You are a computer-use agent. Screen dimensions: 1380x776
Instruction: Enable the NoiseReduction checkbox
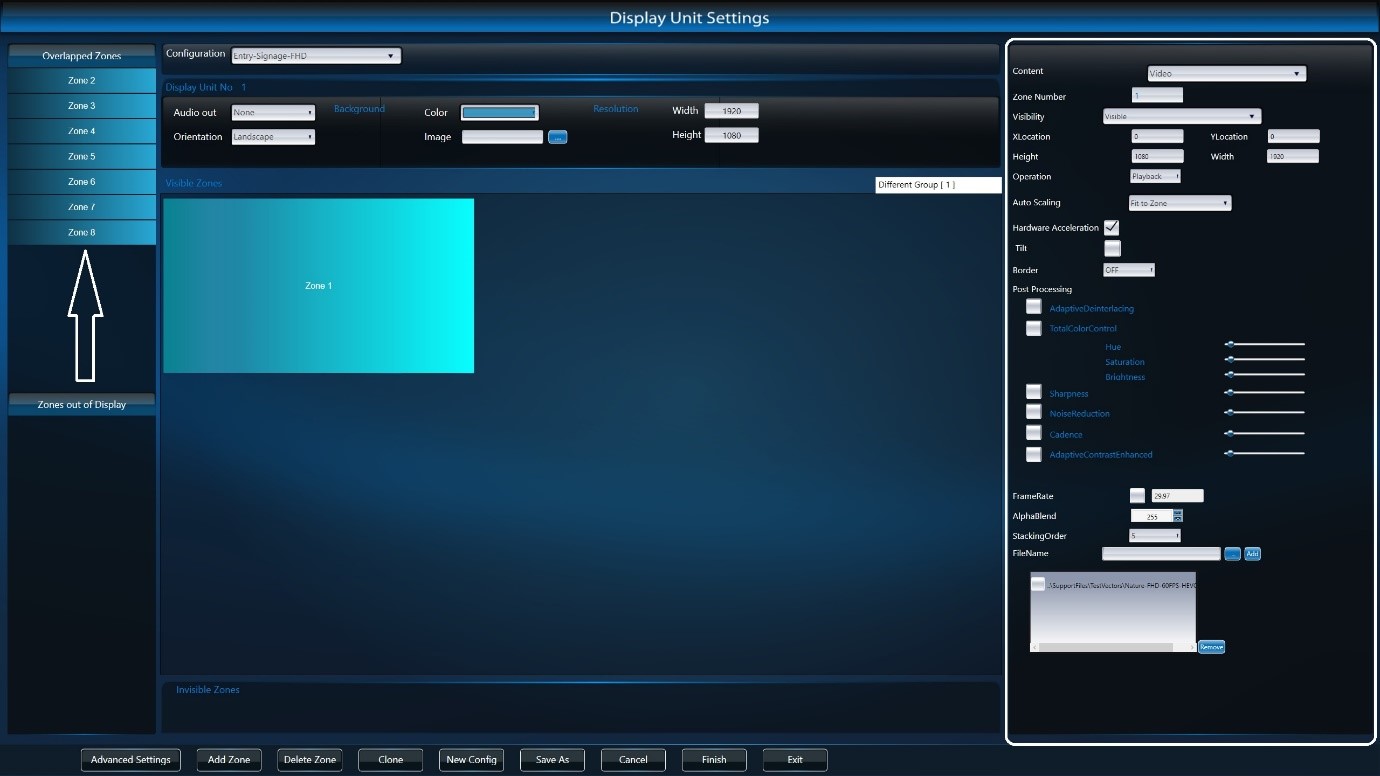point(1033,412)
